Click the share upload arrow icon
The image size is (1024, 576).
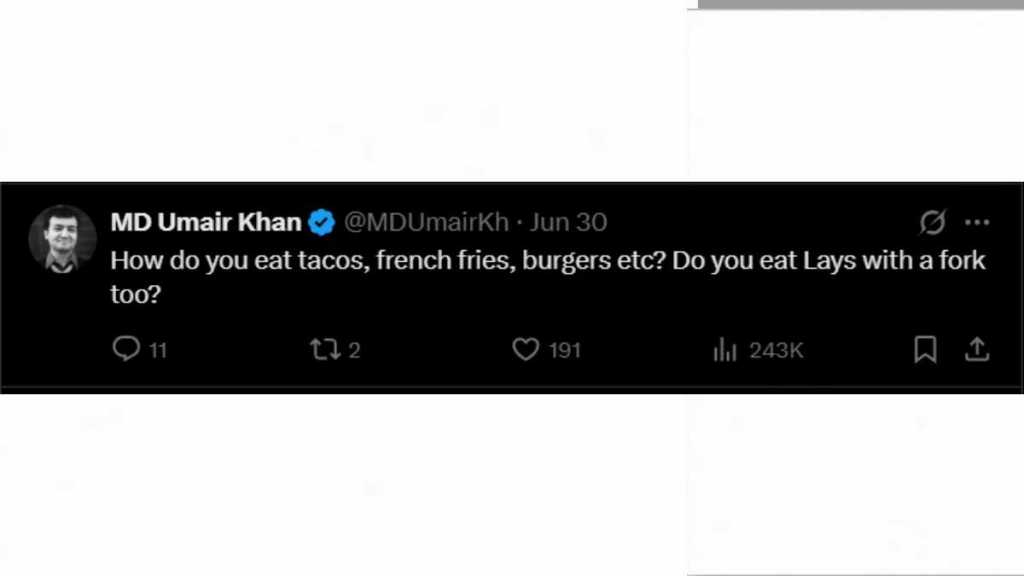point(977,349)
